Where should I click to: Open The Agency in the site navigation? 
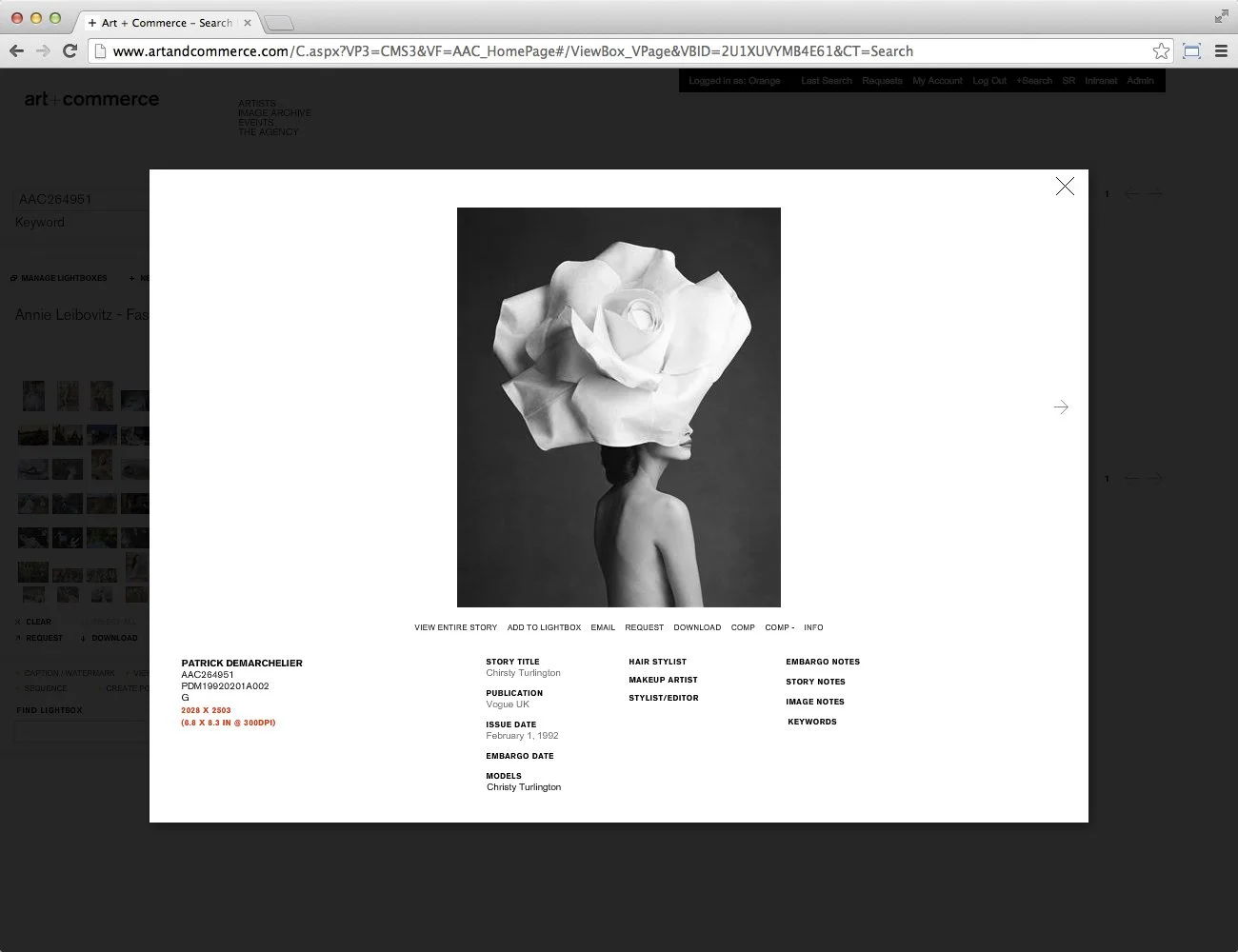click(x=269, y=131)
